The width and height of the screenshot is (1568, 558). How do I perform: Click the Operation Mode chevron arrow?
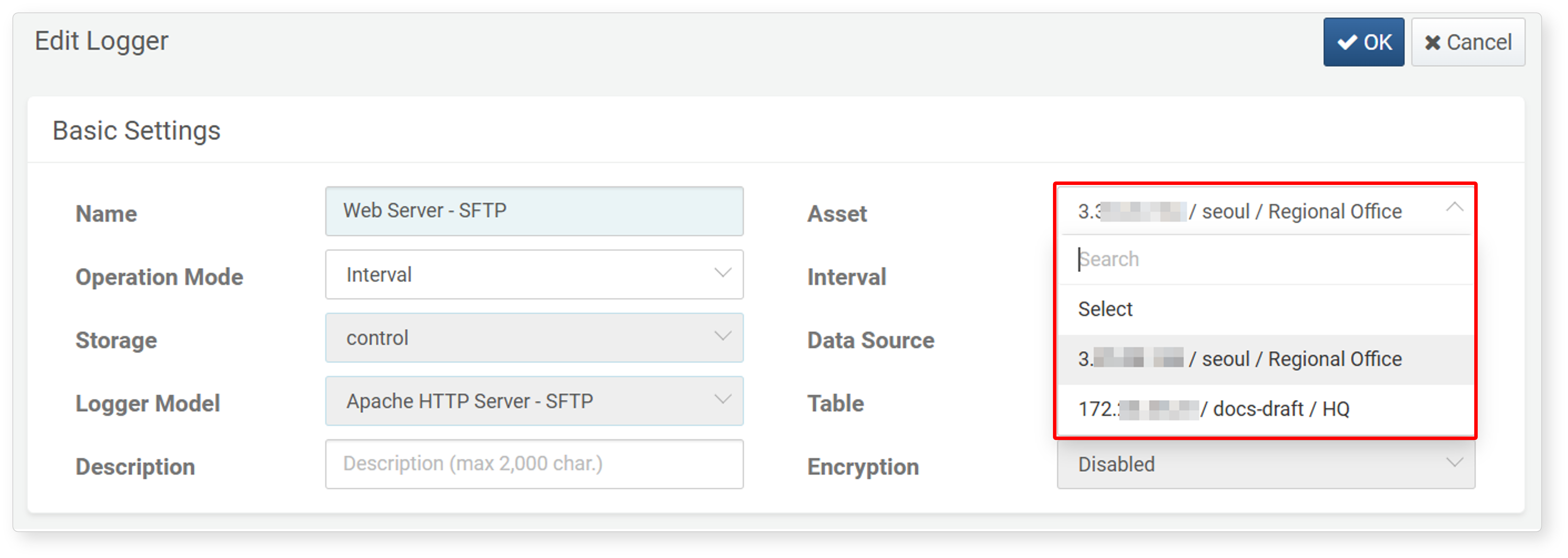point(722,273)
